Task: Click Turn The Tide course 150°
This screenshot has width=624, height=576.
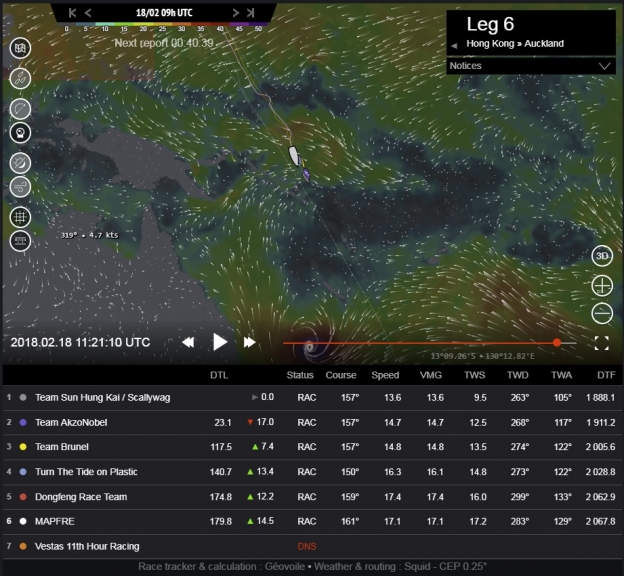Action: pos(350,472)
